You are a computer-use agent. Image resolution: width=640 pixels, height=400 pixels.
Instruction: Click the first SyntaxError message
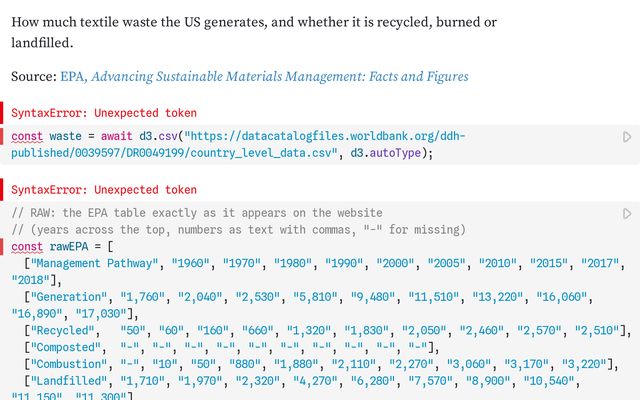pyautogui.click(x=104, y=113)
